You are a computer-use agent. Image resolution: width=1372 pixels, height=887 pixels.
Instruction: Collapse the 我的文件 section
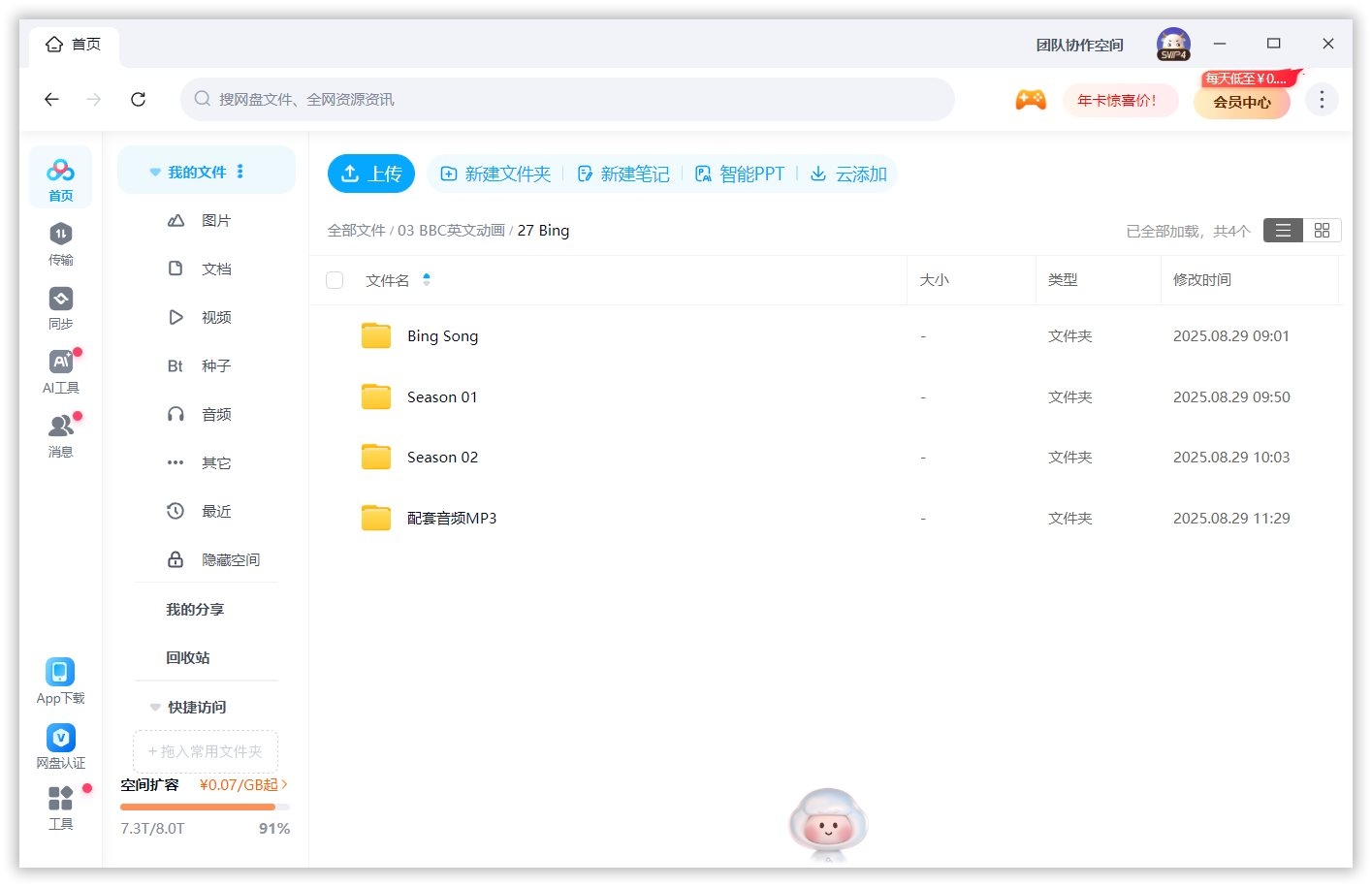pos(155,171)
